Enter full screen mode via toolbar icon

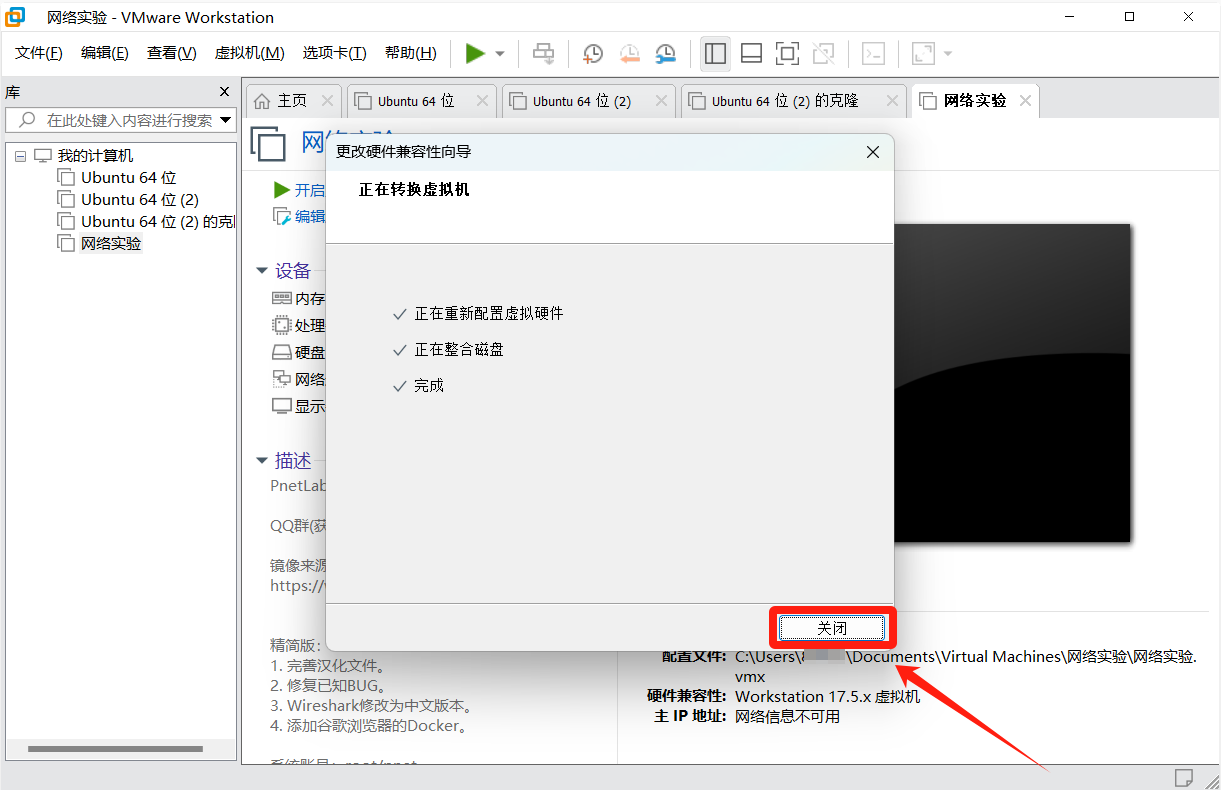pos(787,54)
